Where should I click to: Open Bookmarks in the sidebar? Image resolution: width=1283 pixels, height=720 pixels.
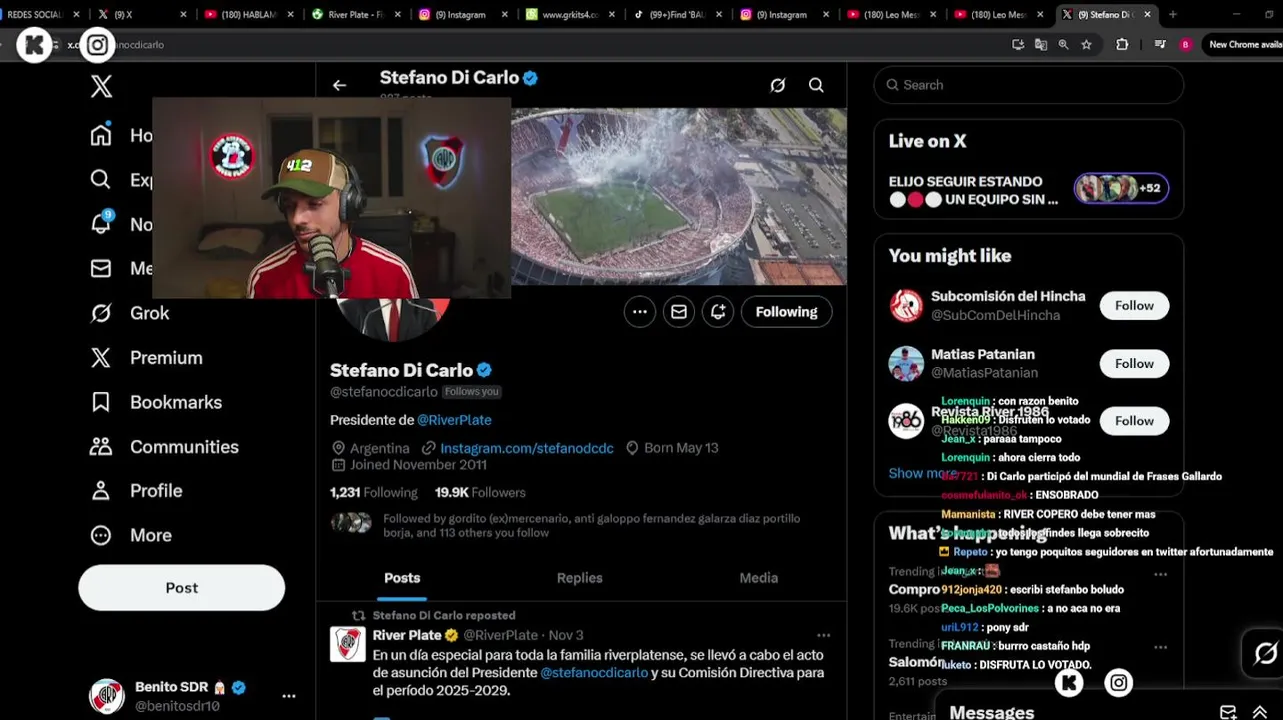point(156,402)
